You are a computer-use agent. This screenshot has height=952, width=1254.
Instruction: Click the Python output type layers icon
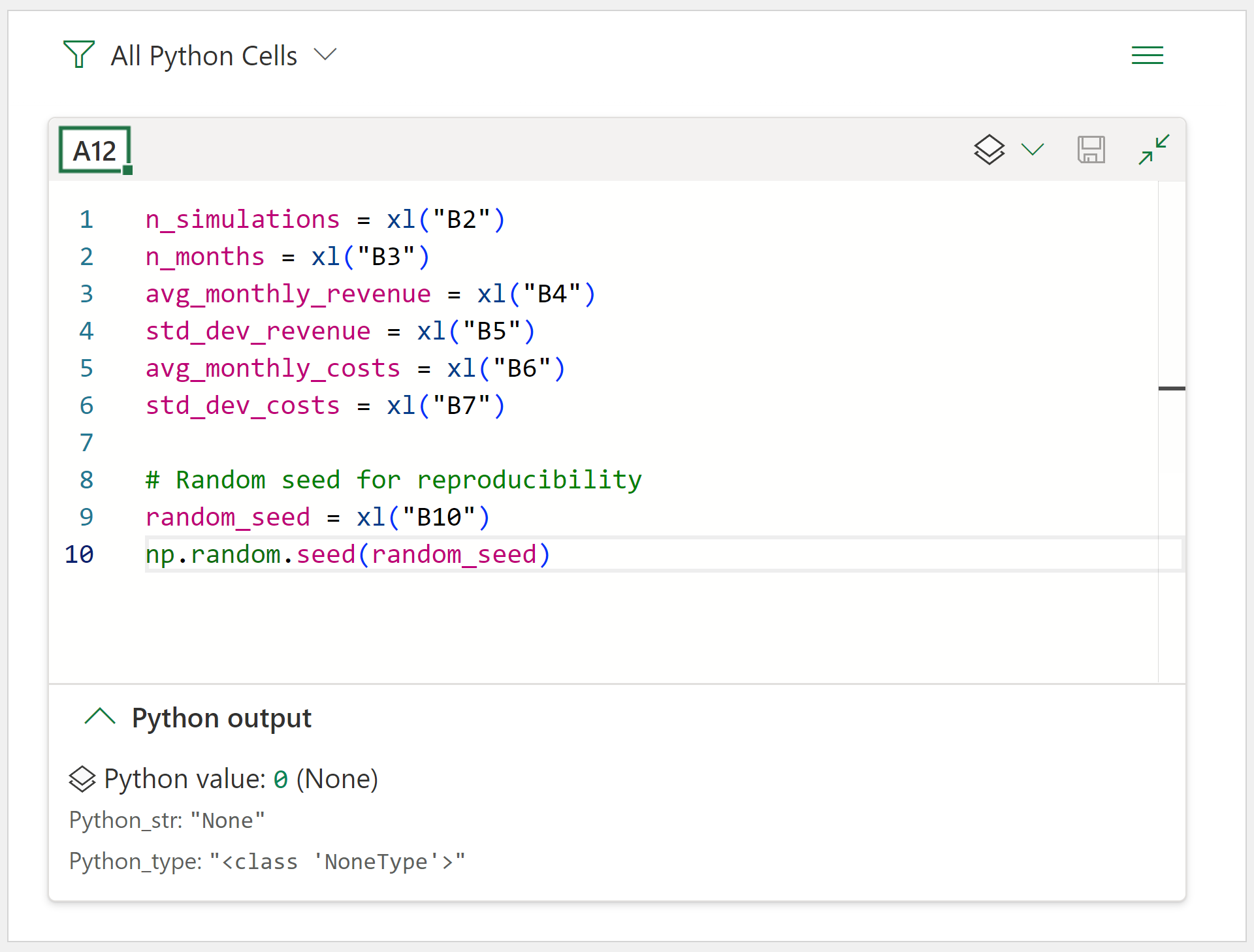[x=989, y=150]
